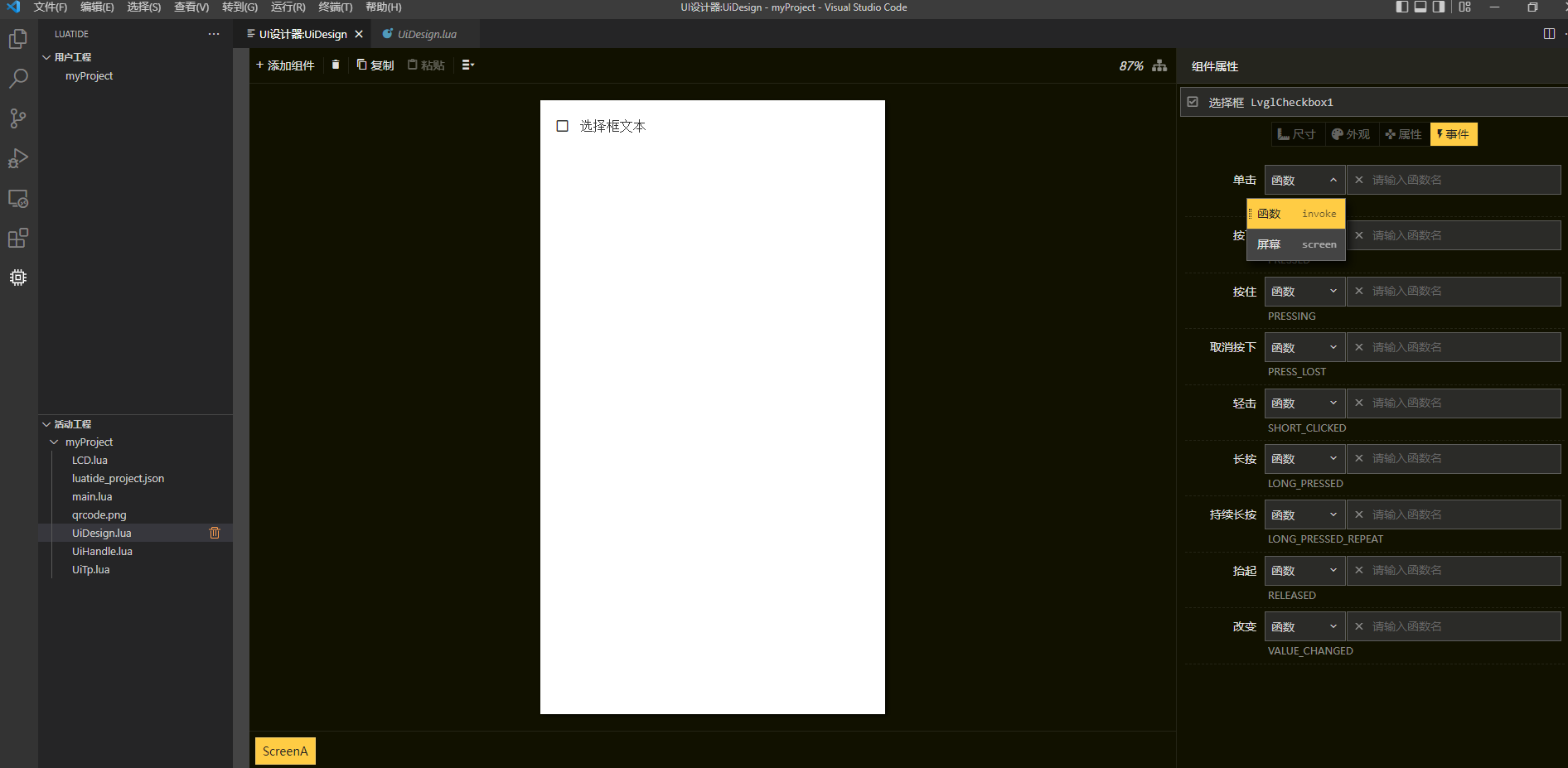
Task: Toggle the bottom panel layout button
Action: (1420, 7)
